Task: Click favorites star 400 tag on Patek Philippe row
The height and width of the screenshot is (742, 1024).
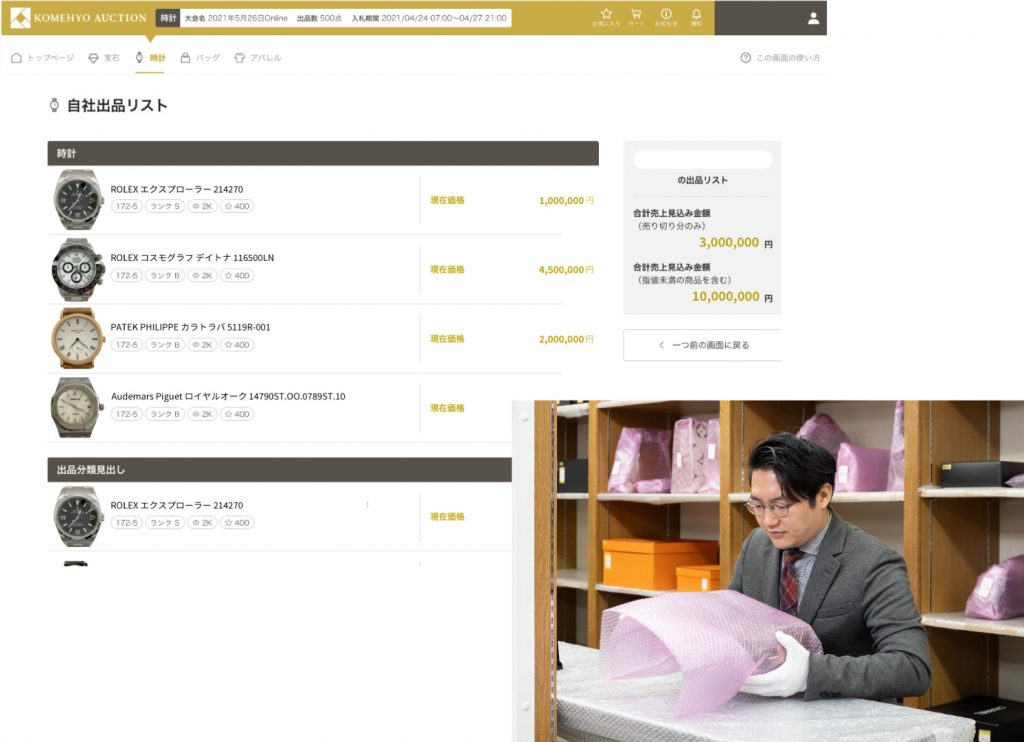Action: pos(237,345)
